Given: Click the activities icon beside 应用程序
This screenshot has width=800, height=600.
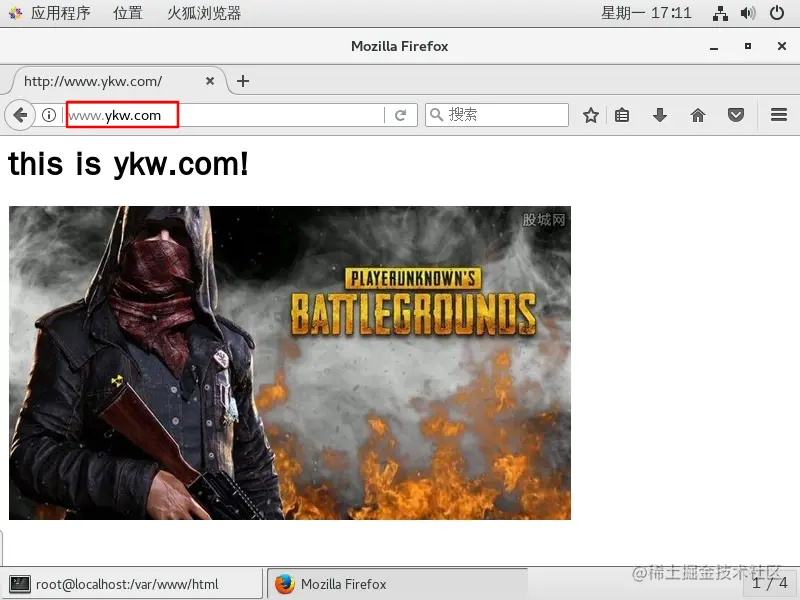Looking at the screenshot, I should click(x=15, y=13).
